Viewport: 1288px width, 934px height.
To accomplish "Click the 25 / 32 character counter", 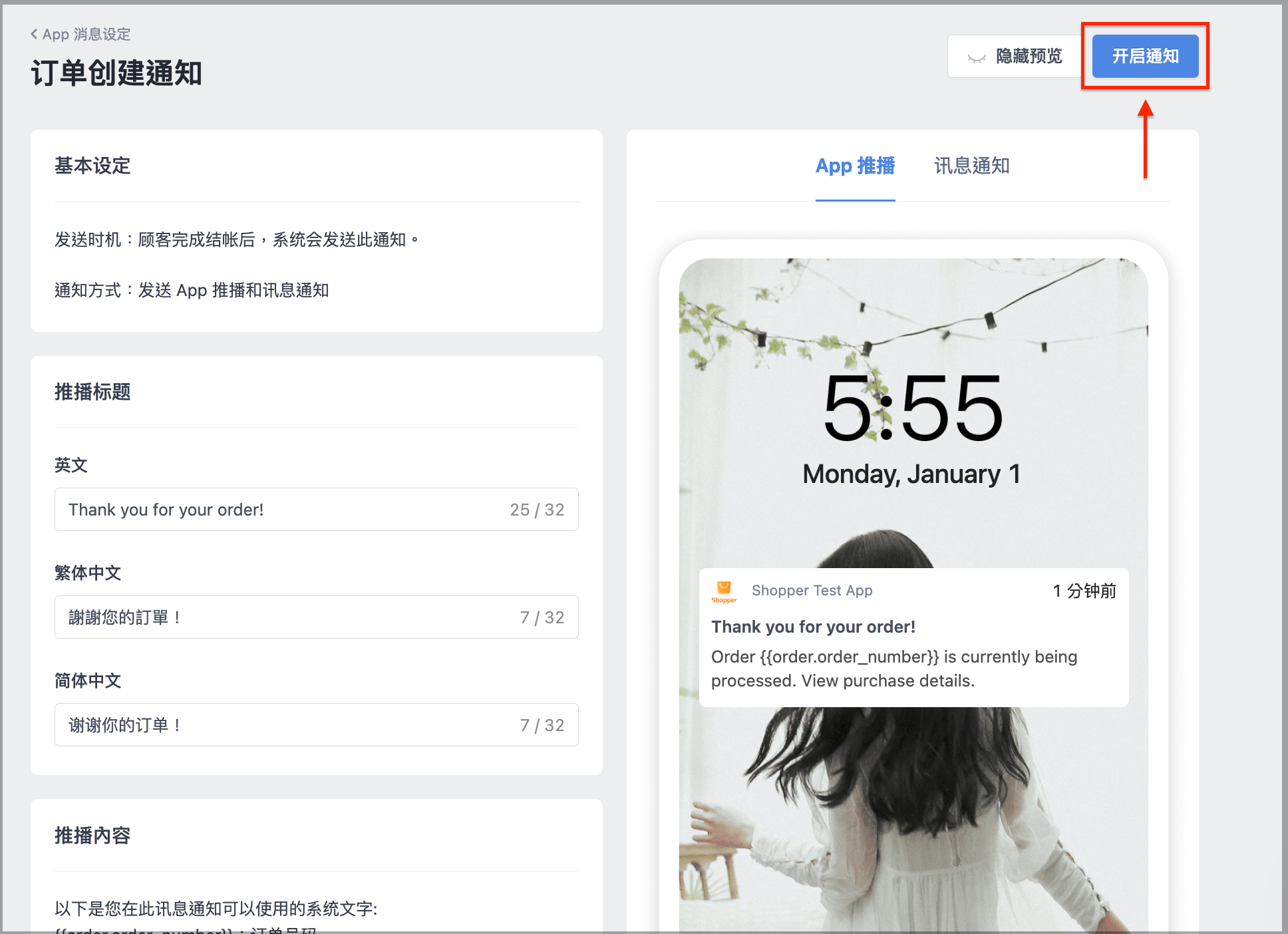I will [537, 510].
